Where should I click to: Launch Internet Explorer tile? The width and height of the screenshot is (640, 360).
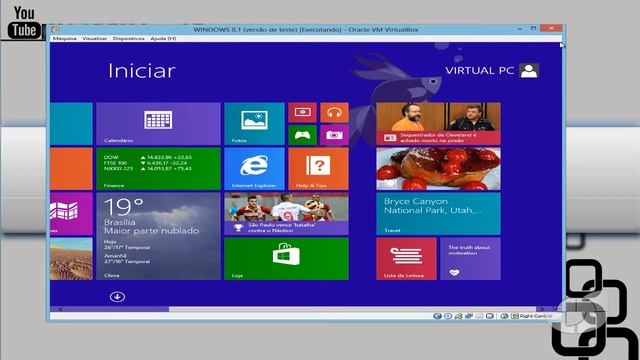[x=254, y=169]
